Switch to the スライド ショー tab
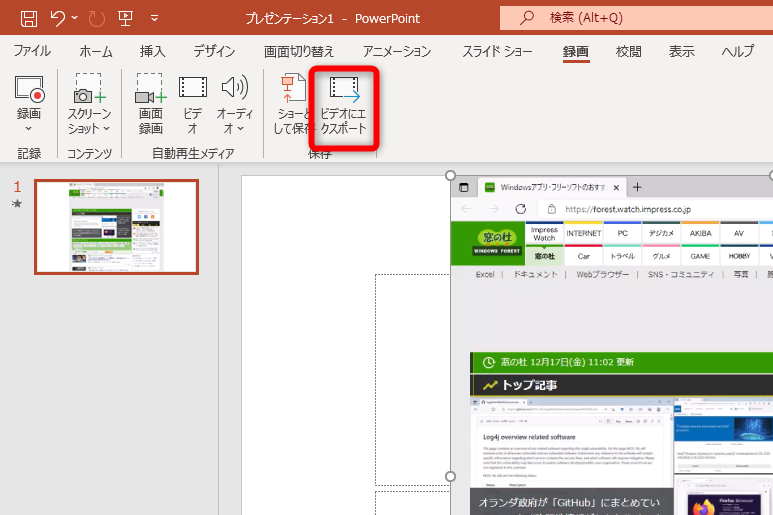Image resolution: width=773 pixels, height=515 pixels. click(x=497, y=51)
